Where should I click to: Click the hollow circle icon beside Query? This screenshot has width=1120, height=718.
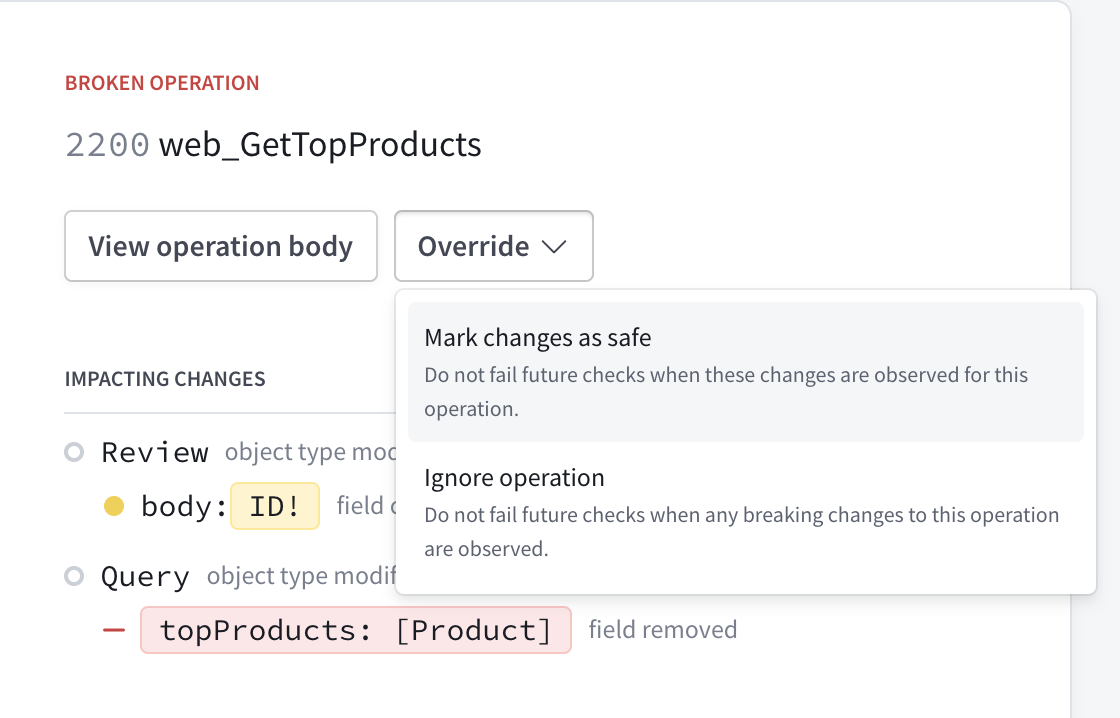tap(74, 576)
